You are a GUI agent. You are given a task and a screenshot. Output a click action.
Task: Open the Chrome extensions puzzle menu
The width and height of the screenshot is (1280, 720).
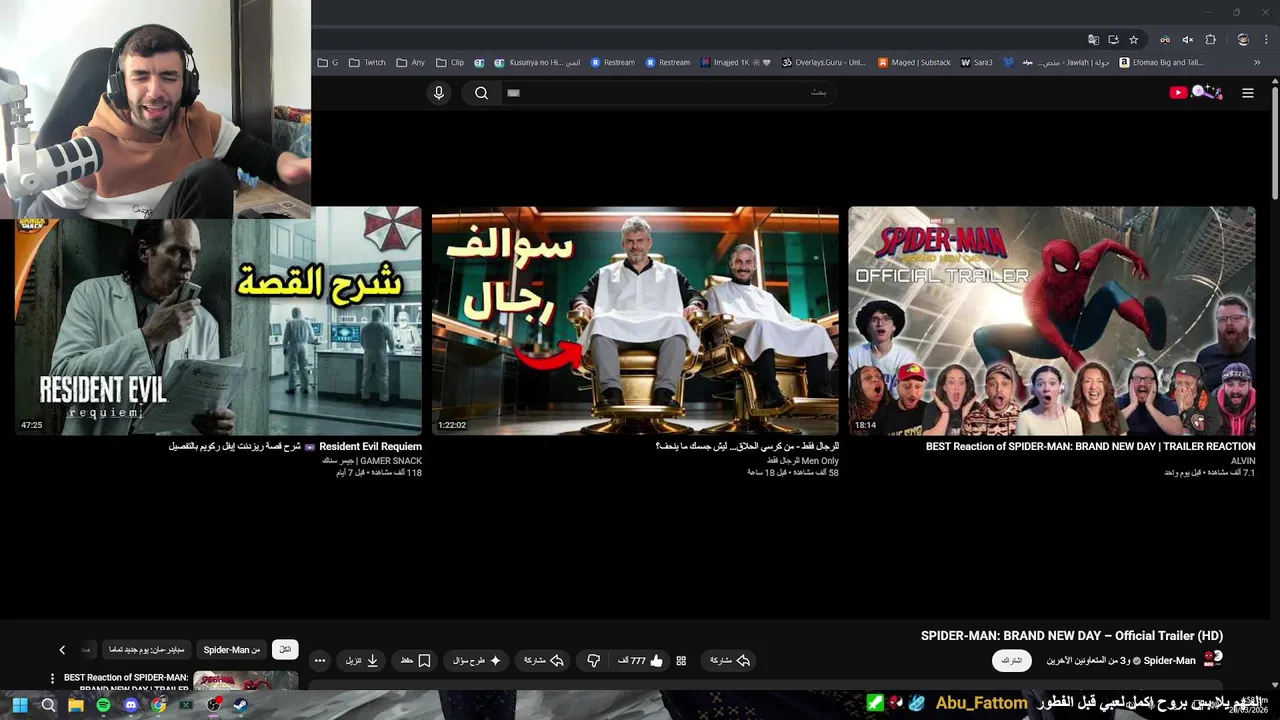(1210, 40)
